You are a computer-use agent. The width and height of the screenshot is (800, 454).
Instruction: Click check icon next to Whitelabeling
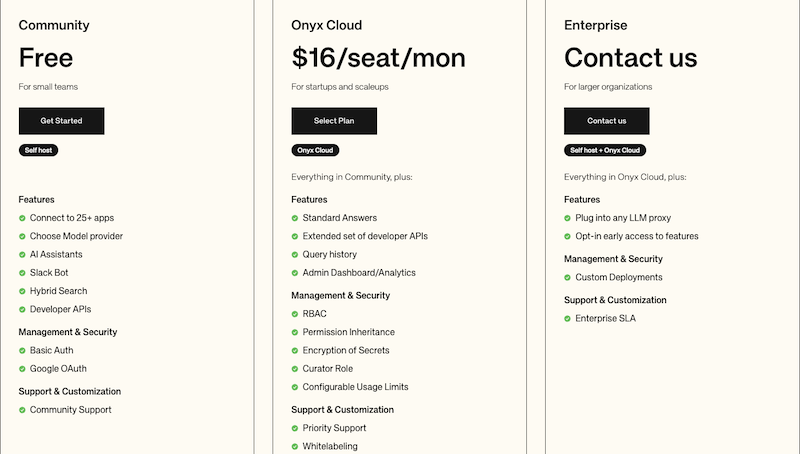pos(294,447)
